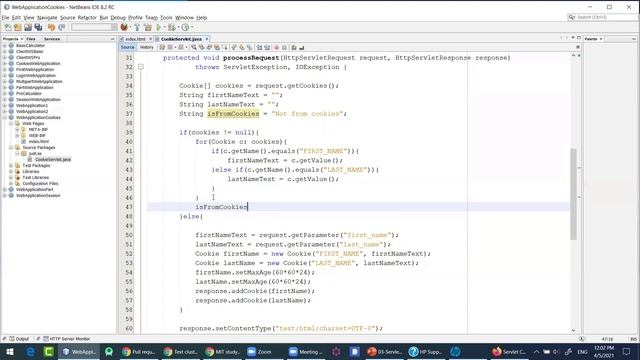The height and width of the screenshot is (360, 640).
Task: Click the editor Last Edit icon
Action: click(x=162, y=47)
